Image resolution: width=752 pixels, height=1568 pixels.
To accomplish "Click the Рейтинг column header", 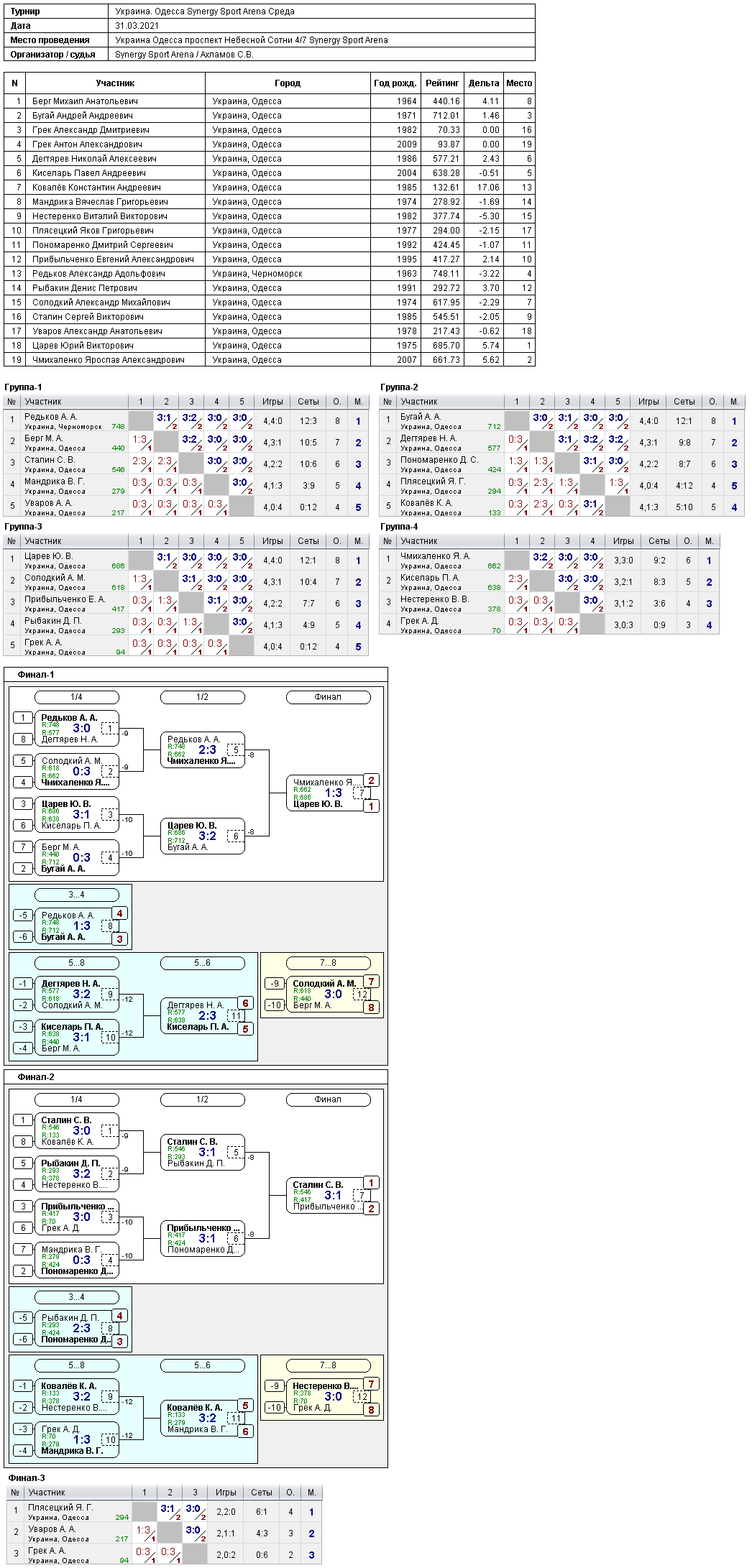I will (x=442, y=83).
